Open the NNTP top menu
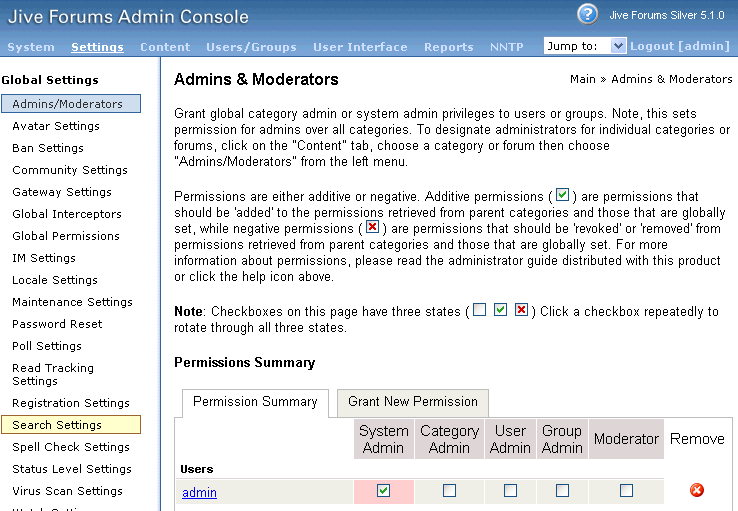Viewport: 738px width, 511px height. [x=506, y=47]
